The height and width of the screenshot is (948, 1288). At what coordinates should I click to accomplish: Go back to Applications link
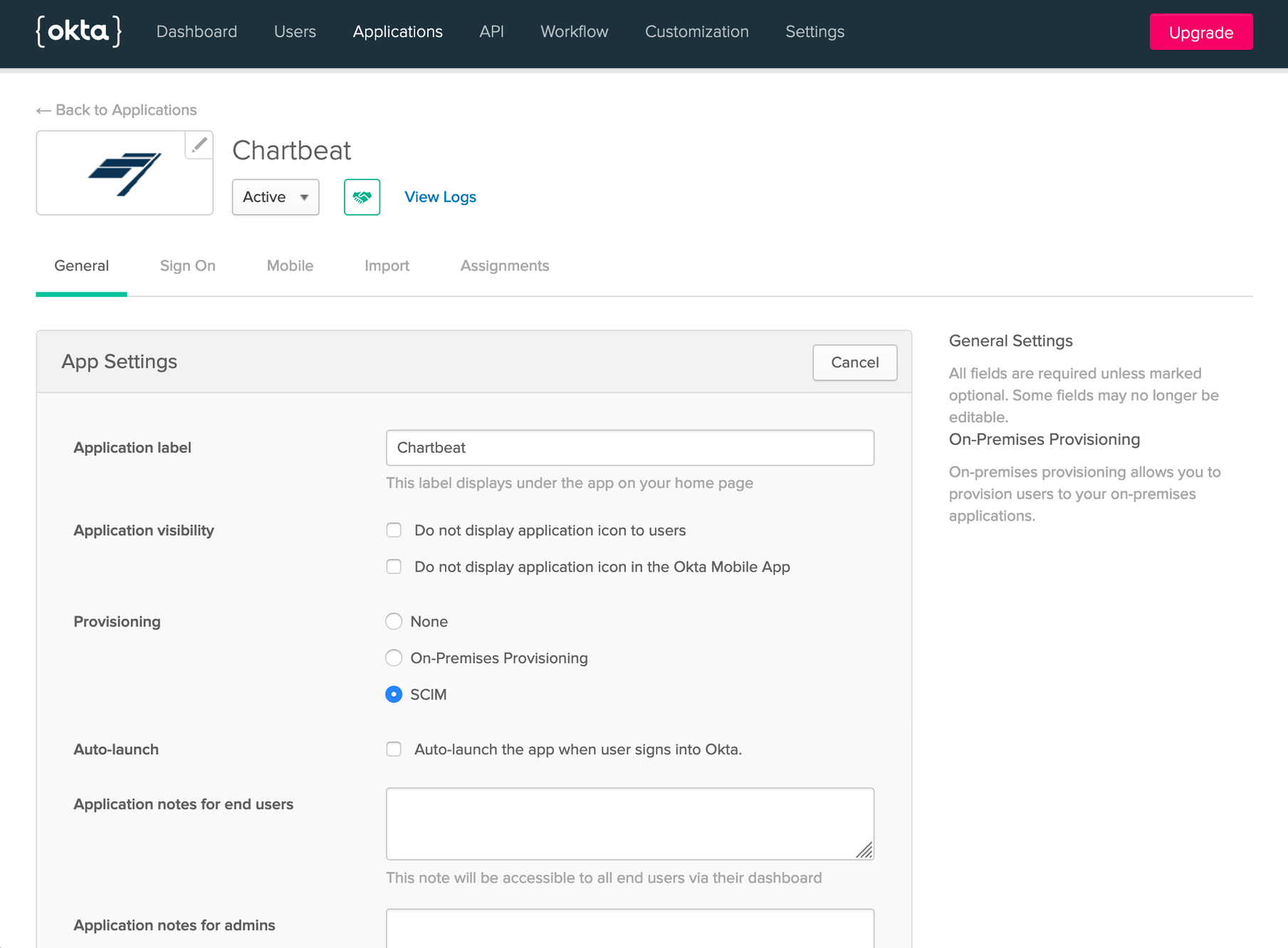coord(117,110)
